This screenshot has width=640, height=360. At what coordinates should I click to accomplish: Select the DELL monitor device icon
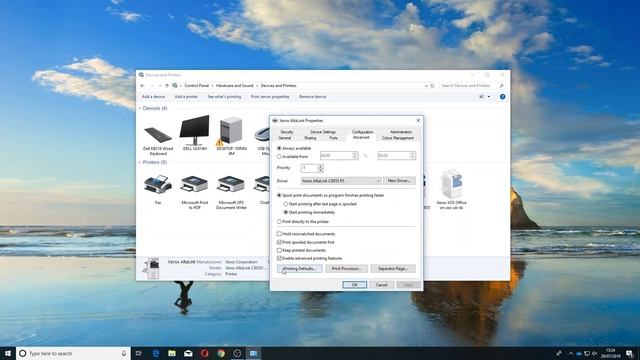(x=194, y=130)
